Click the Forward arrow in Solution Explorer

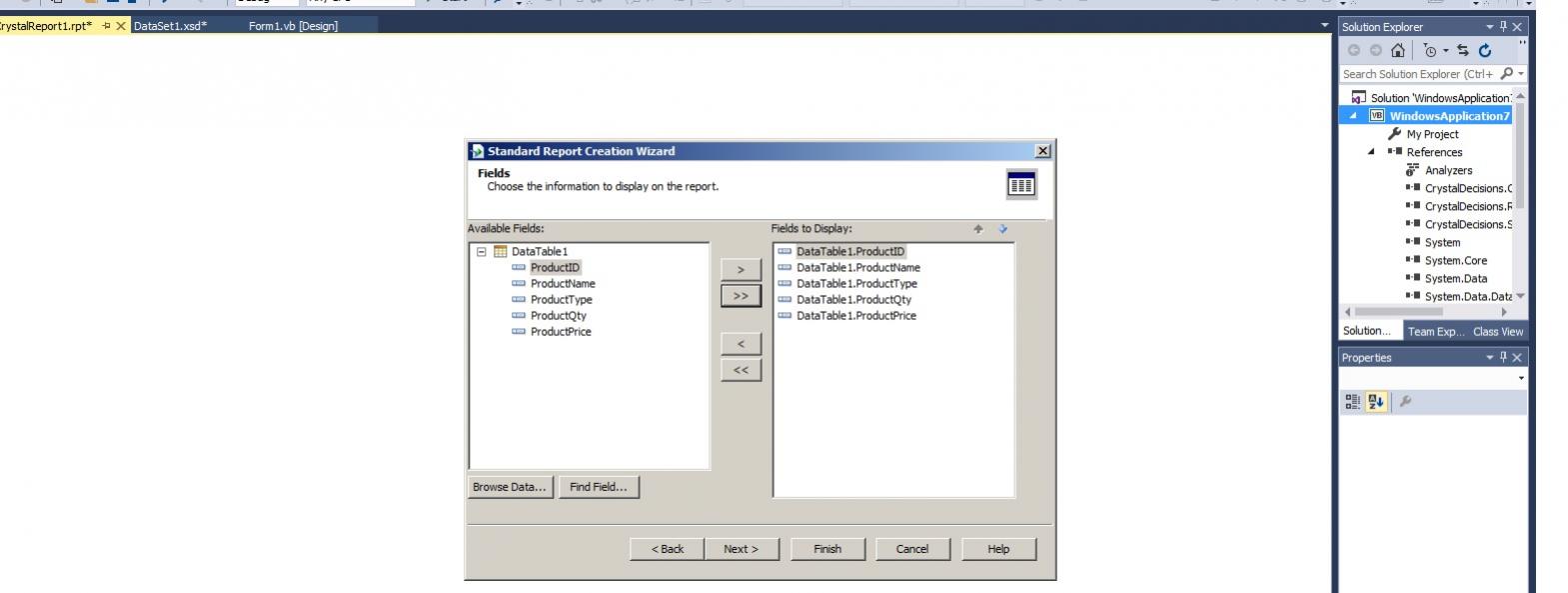(1376, 50)
